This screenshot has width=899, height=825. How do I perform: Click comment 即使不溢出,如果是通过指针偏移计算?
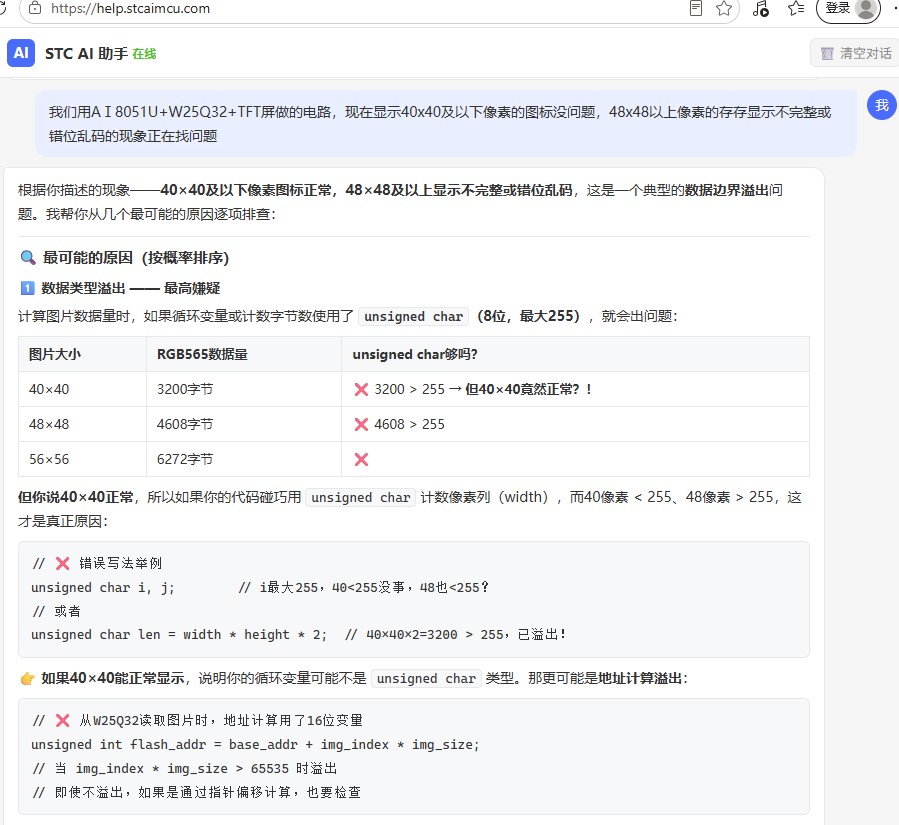pos(197,792)
